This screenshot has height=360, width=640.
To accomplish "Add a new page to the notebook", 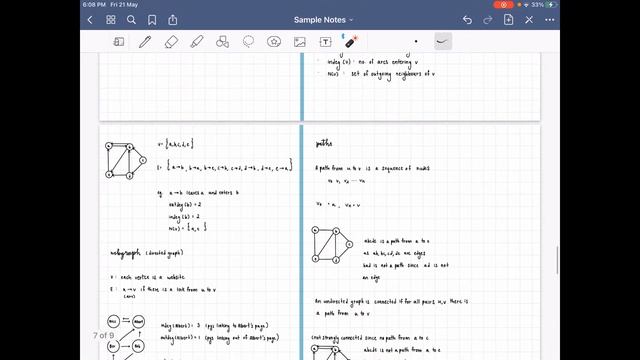I will click(508, 20).
